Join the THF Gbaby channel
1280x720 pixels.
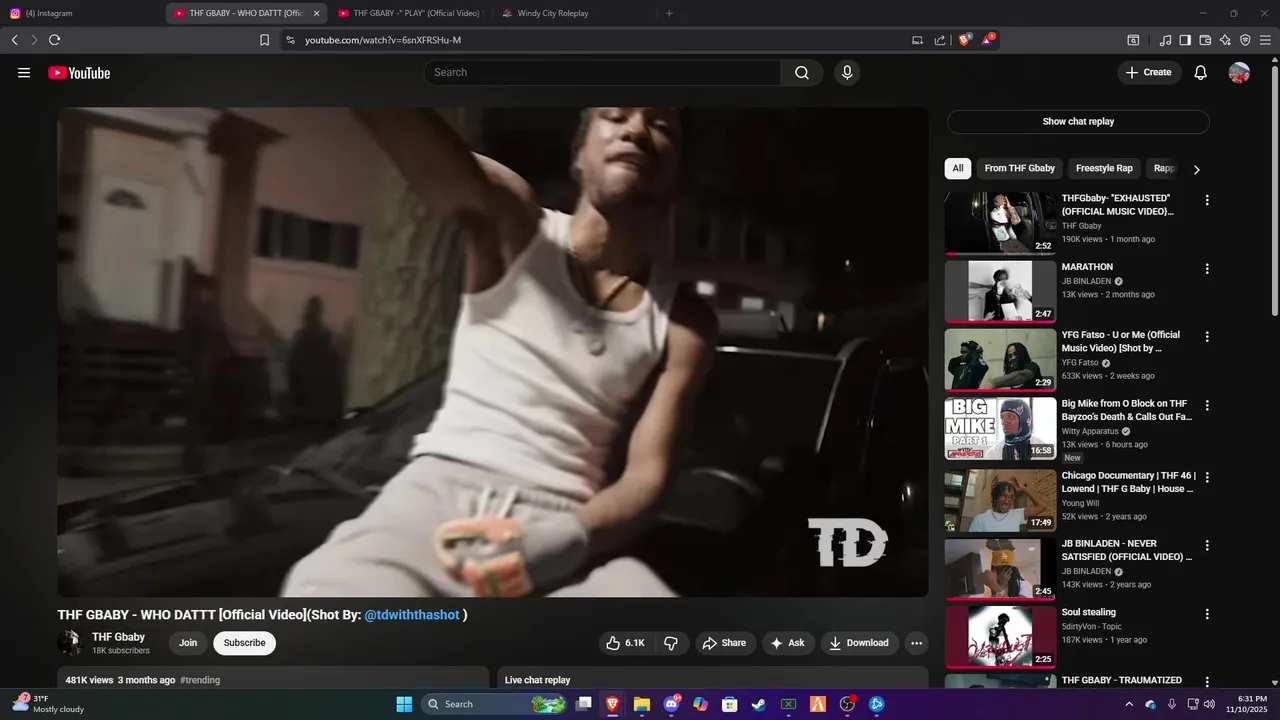(x=188, y=643)
